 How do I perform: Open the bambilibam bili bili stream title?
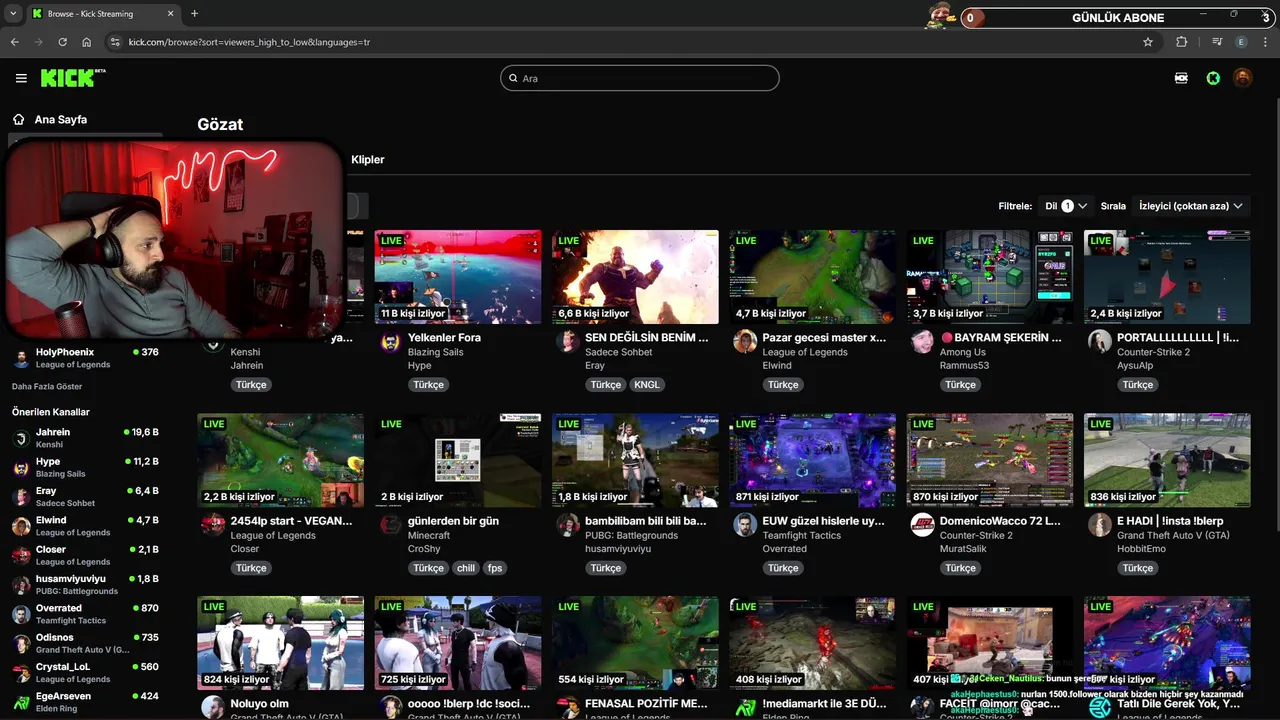[646, 521]
